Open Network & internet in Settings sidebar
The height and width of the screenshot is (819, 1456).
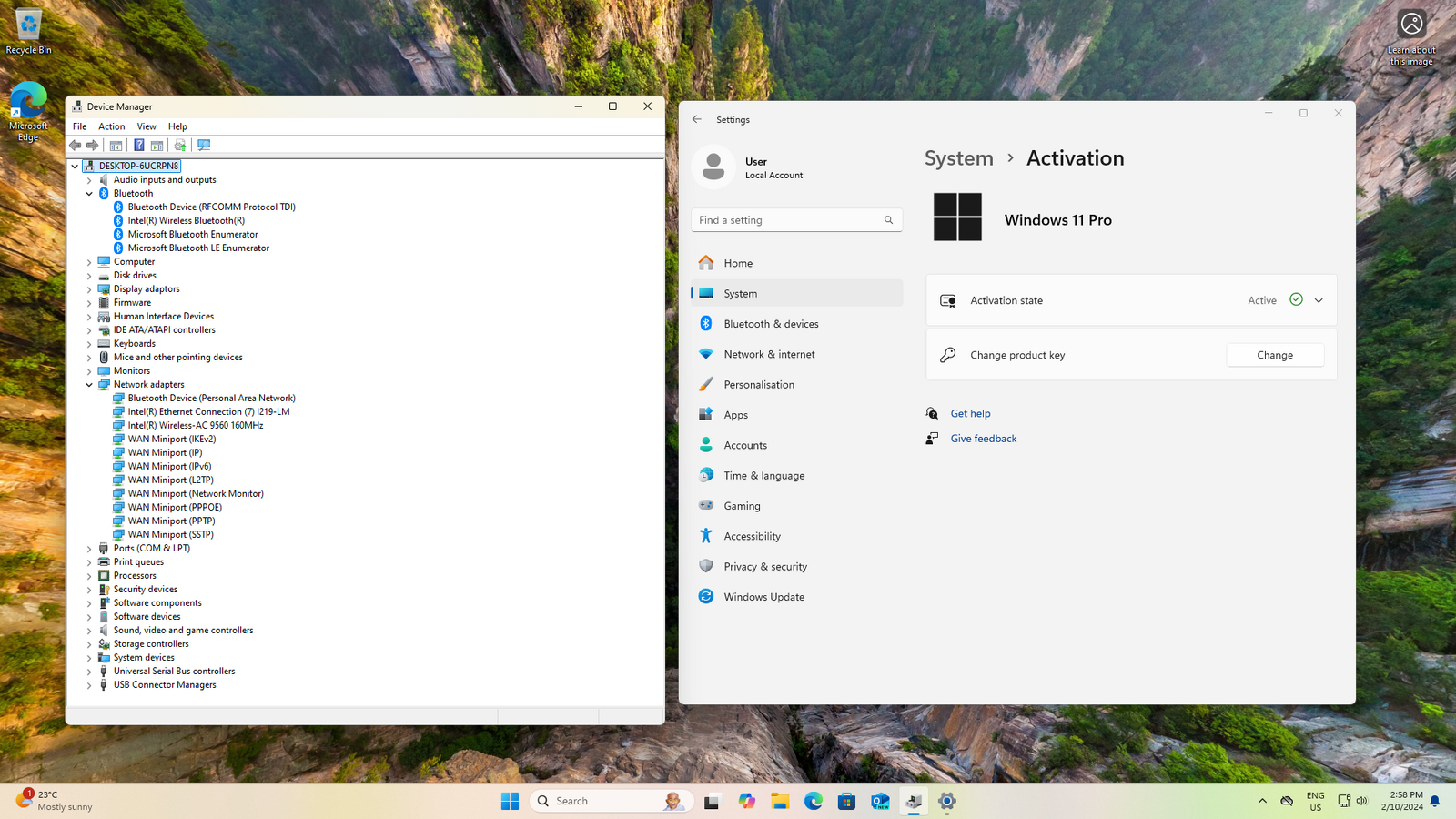click(796, 354)
